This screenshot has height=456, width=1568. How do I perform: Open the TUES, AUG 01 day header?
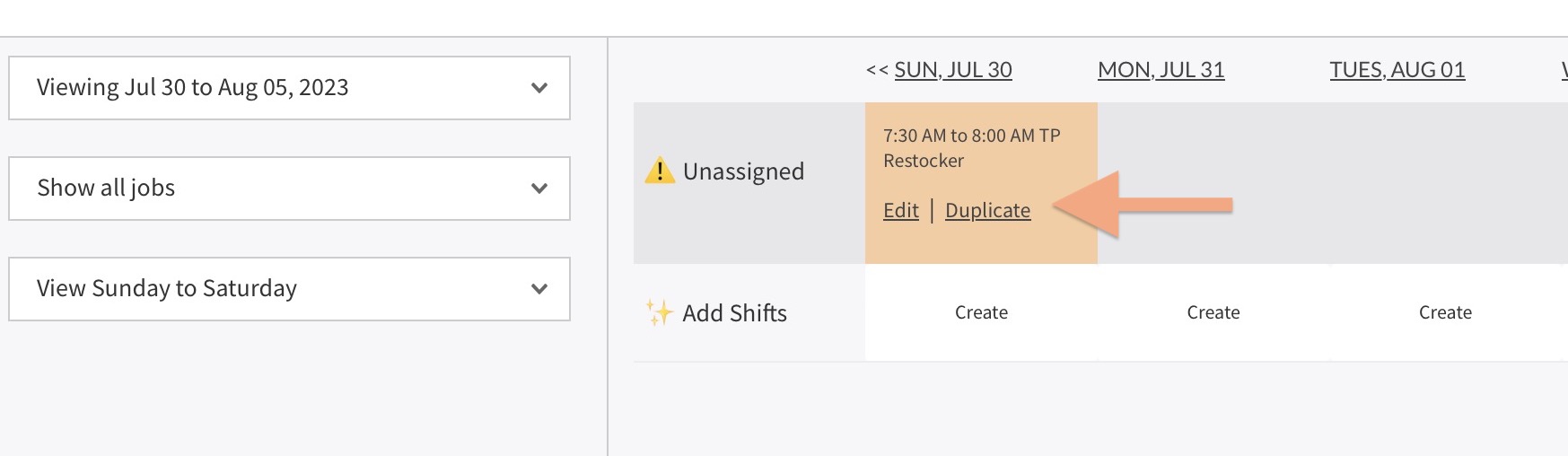(x=1397, y=70)
